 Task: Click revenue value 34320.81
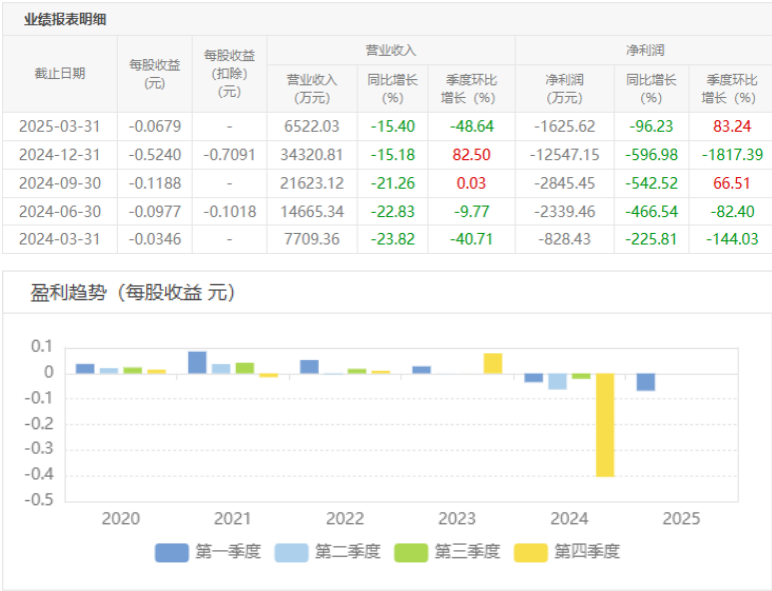tap(312, 155)
